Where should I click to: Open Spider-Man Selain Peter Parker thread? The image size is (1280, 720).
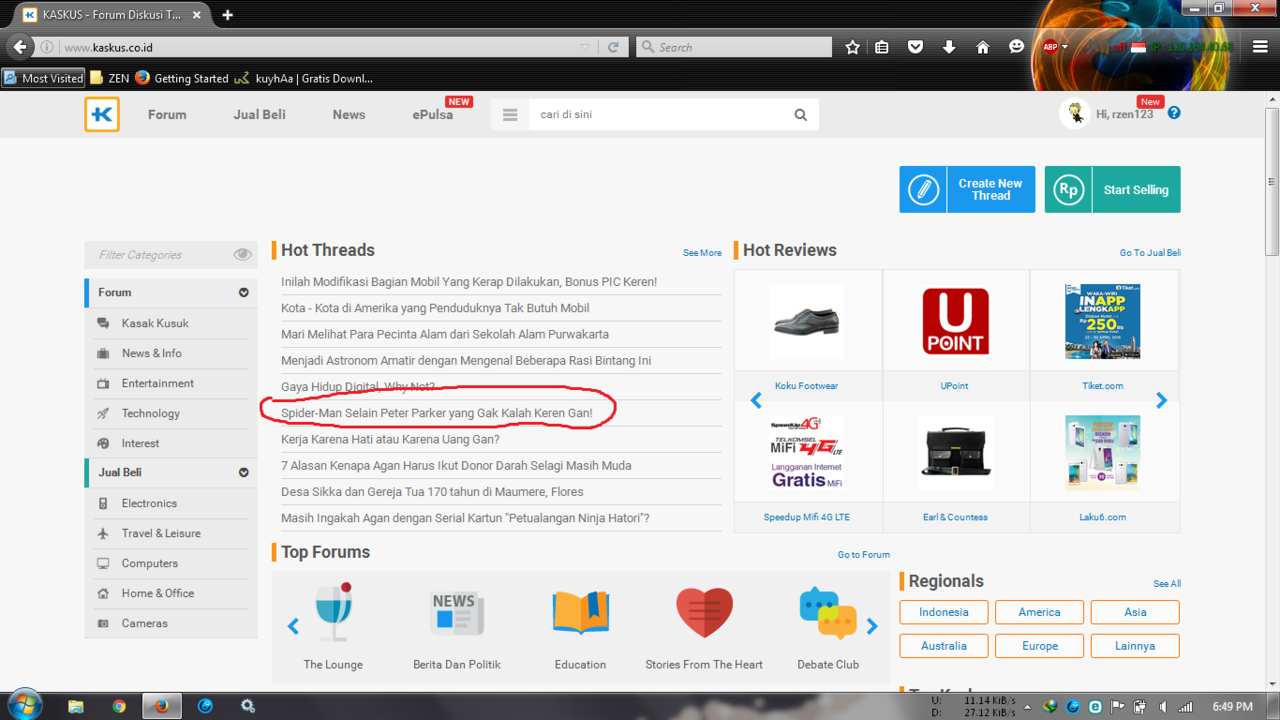(x=437, y=413)
